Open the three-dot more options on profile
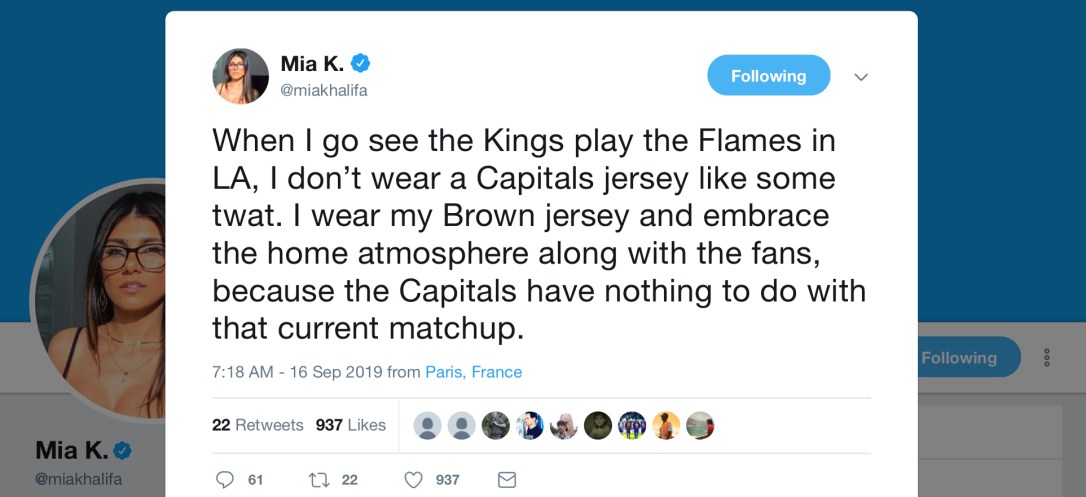The width and height of the screenshot is (1086, 497). [x=1046, y=357]
